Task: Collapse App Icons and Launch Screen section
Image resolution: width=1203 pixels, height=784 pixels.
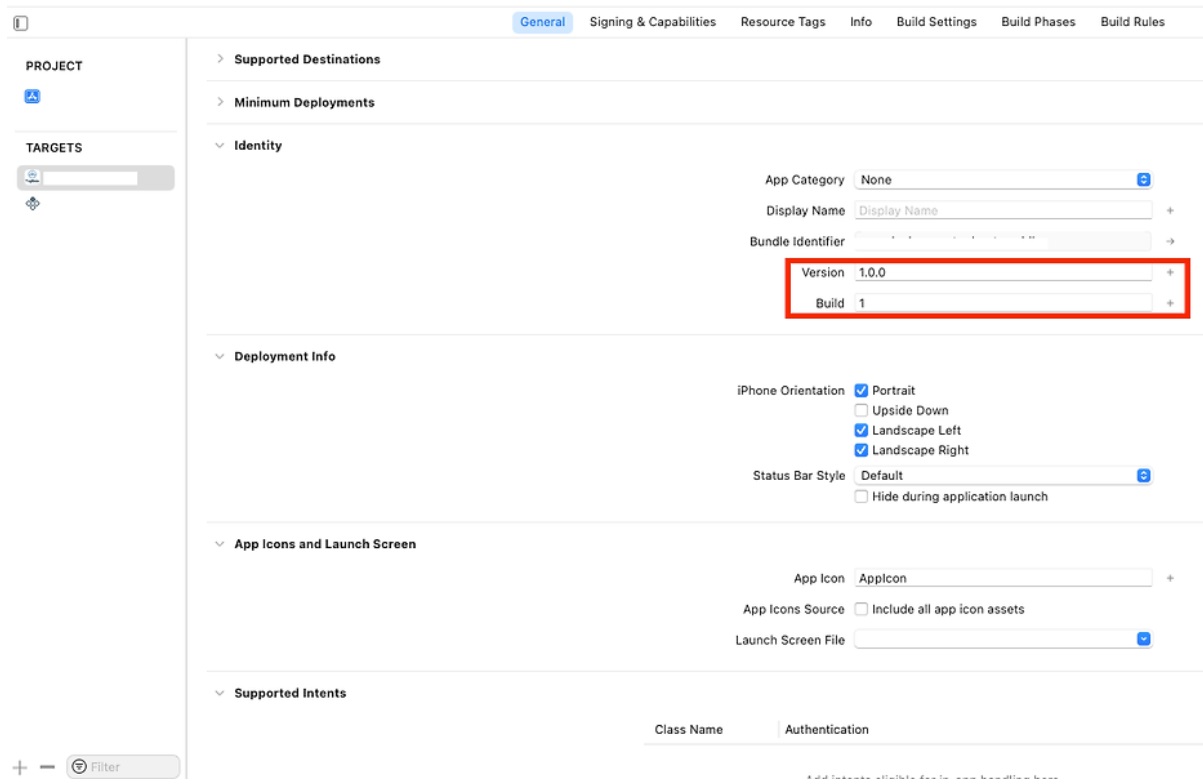Action: 220,544
